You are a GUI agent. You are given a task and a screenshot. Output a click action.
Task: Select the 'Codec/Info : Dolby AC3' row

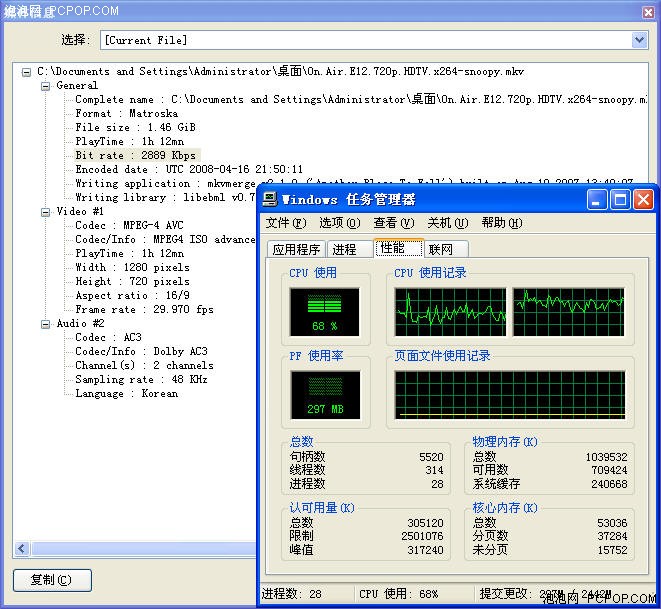tap(141, 351)
